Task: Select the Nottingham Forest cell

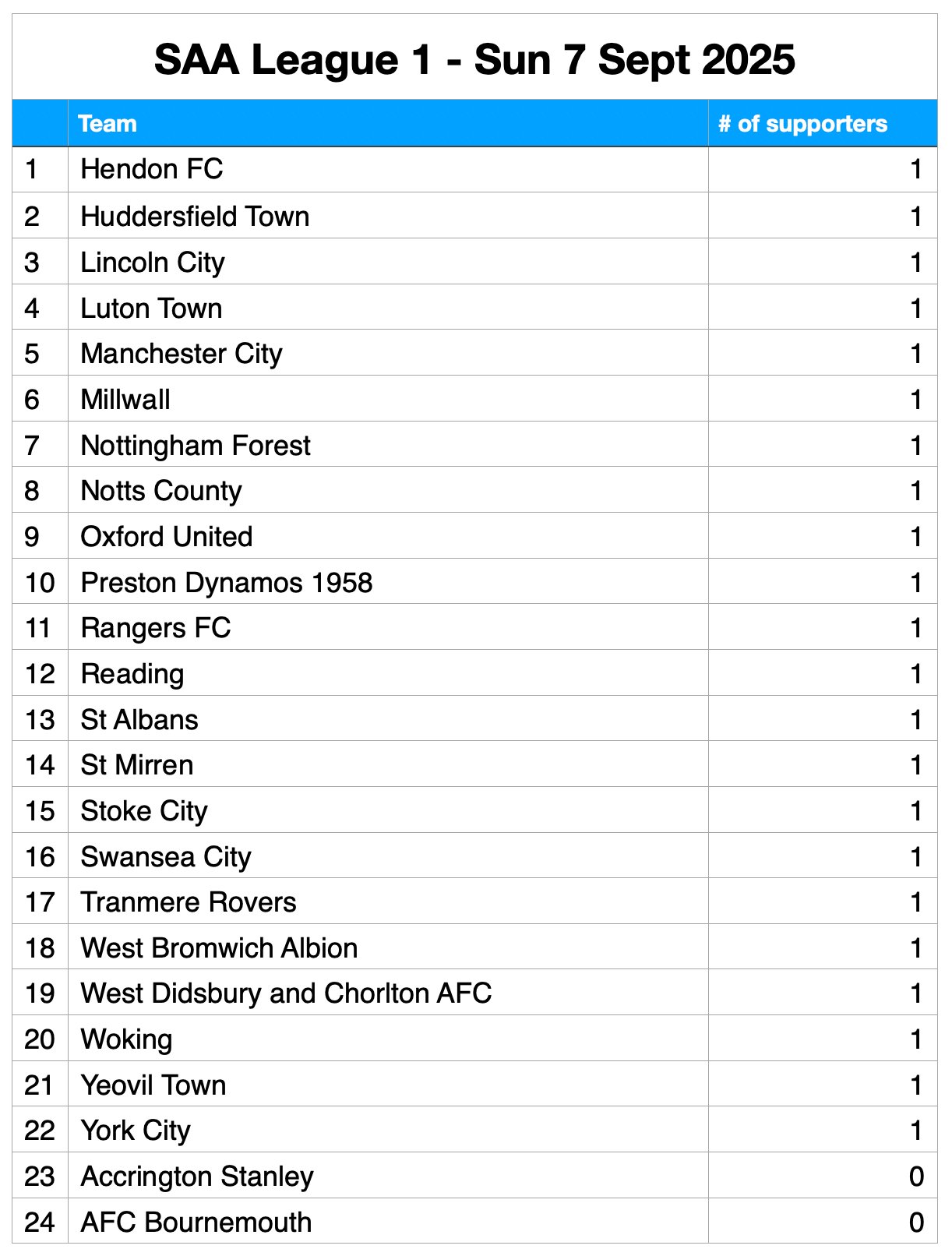Action: [196, 446]
